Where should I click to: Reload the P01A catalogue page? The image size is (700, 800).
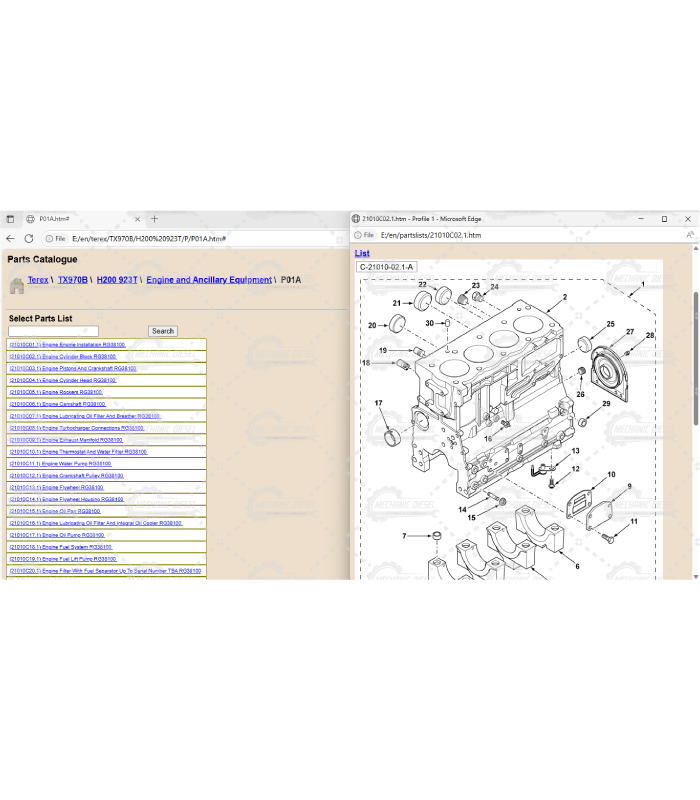tap(29, 238)
